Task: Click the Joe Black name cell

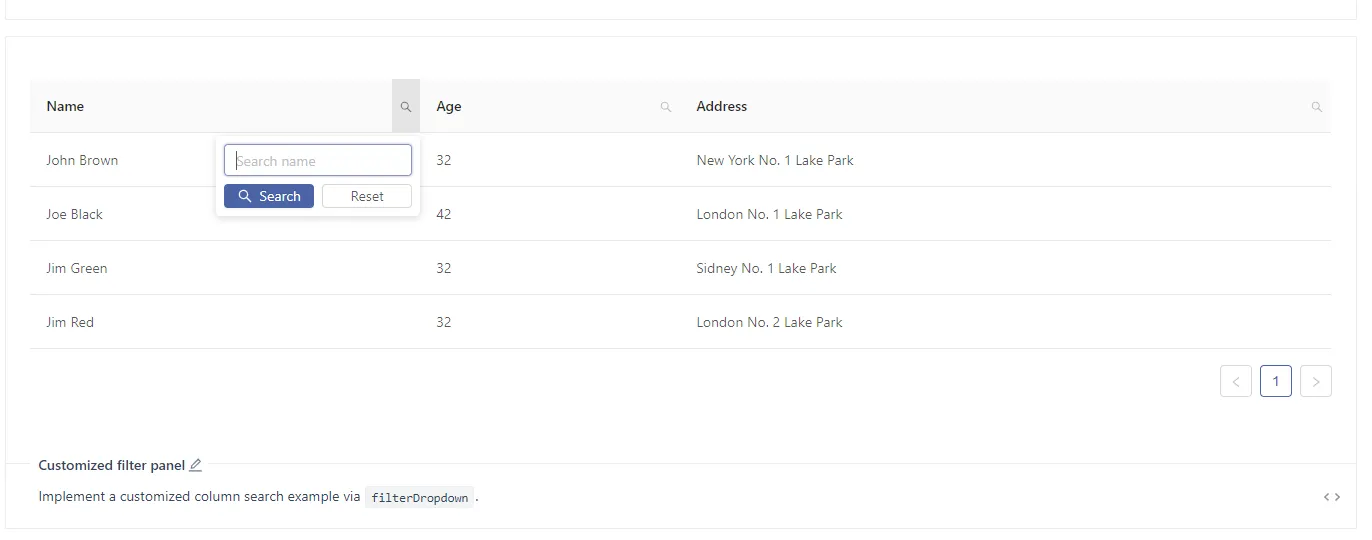Action: [x=74, y=214]
